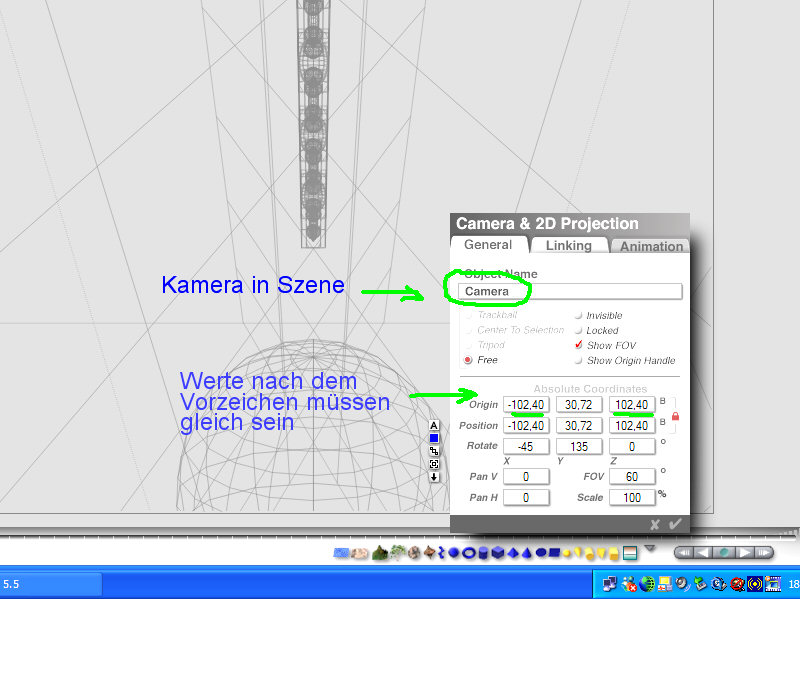Enable the Invisible option
The height and width of the screenshot is (684, 800).
[x=579, y=315]
